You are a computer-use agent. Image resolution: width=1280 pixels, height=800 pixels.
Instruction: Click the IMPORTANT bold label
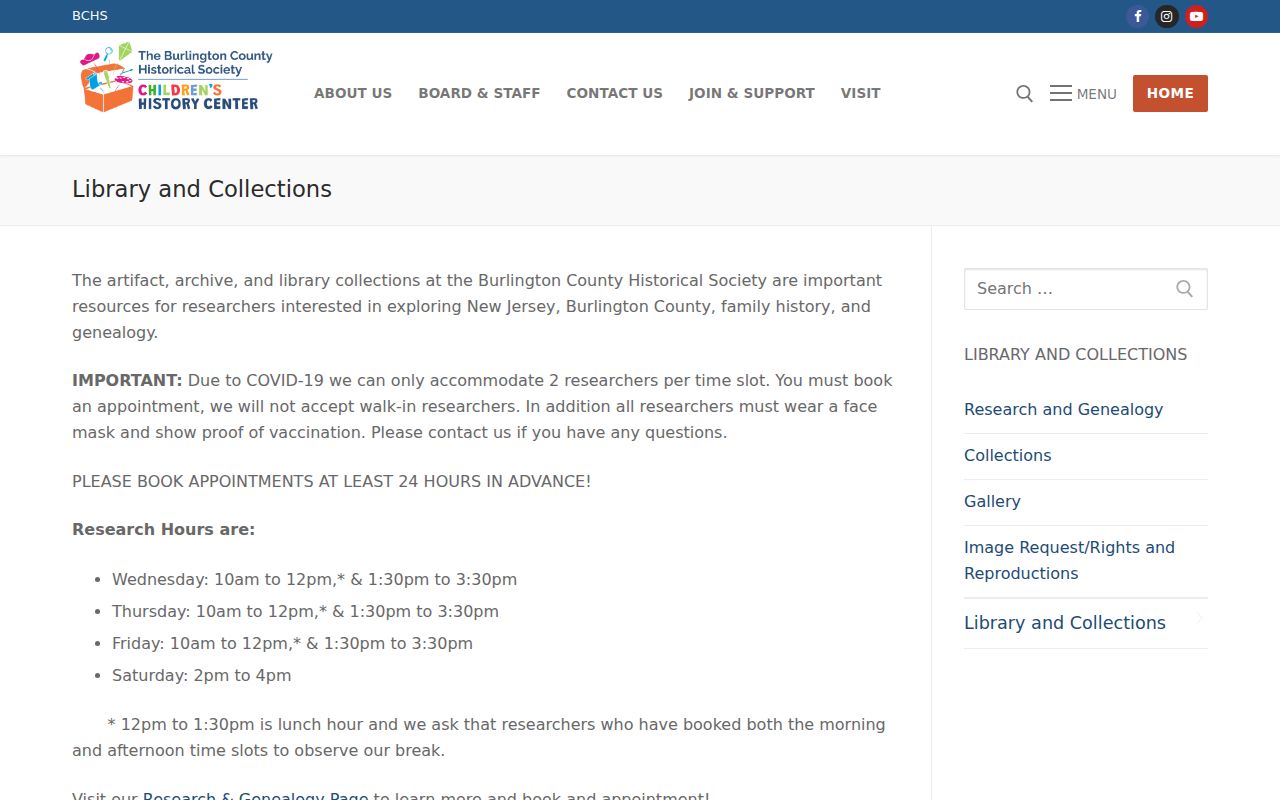pyautogui.click(x=127, y=380)
